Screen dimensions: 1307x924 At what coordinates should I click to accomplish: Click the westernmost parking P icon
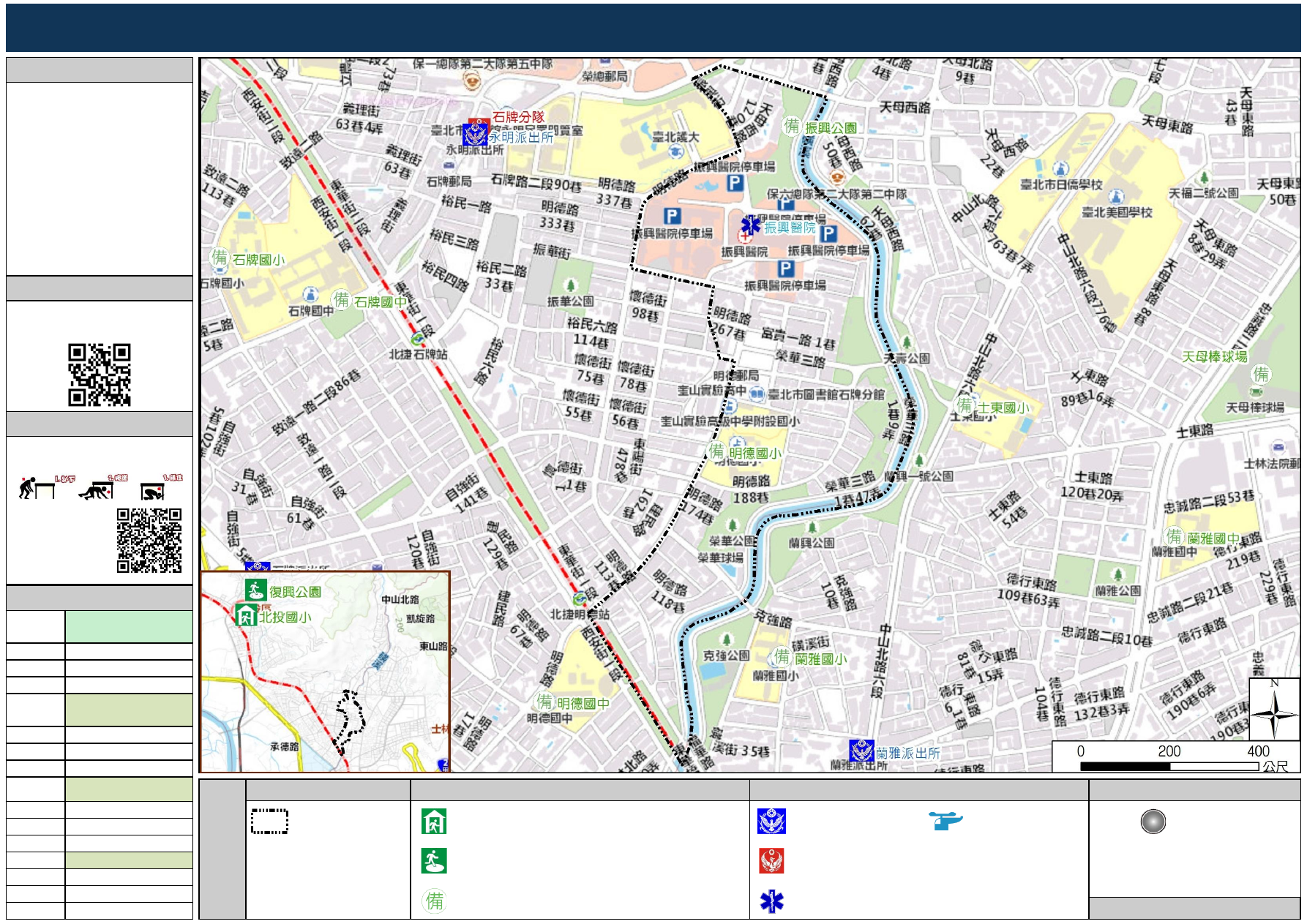673,216
